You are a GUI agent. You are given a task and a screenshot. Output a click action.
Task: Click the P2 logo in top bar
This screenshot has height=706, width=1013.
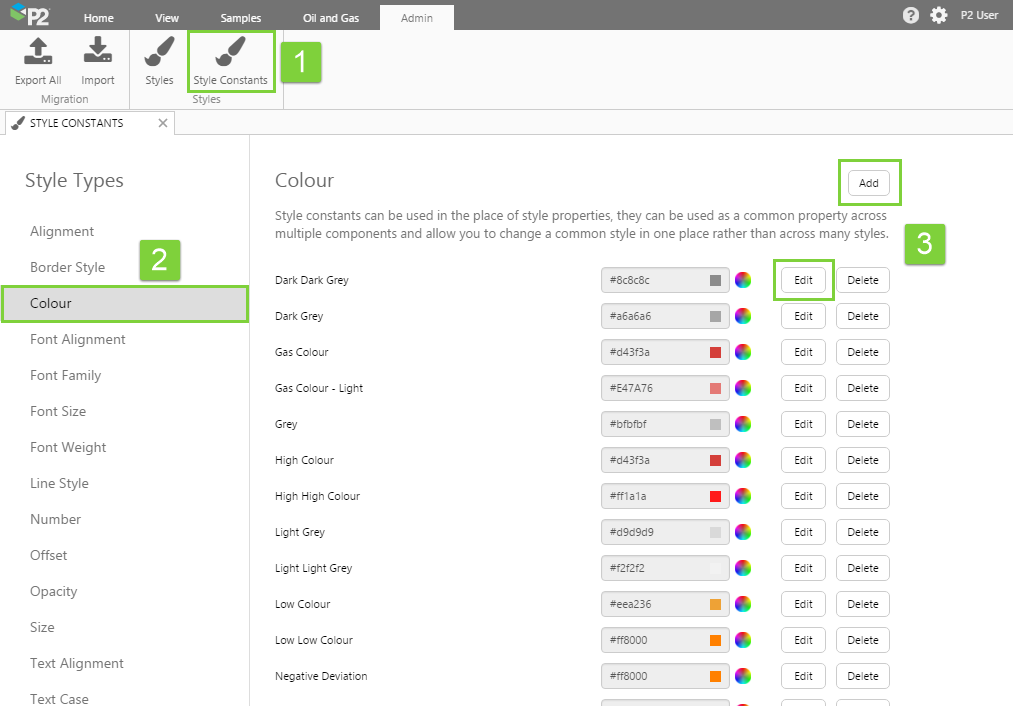tap(30, 15)
